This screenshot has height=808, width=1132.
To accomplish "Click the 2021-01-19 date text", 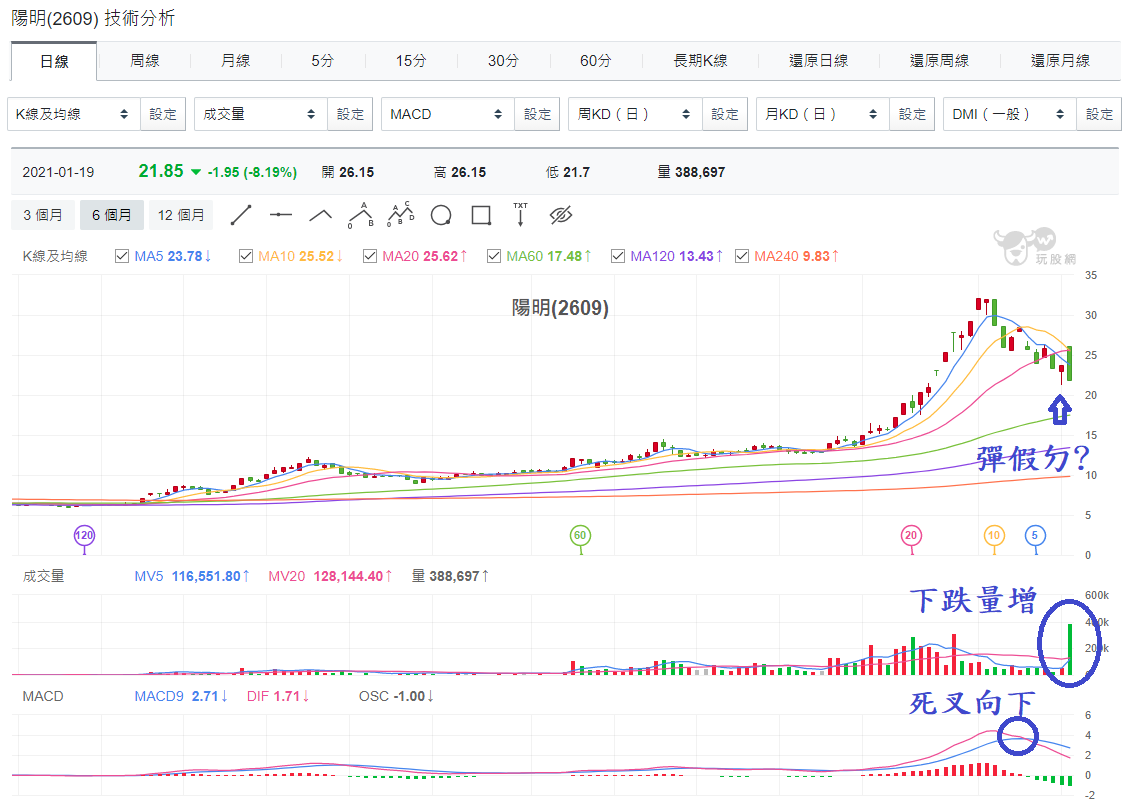I will 58,173.
